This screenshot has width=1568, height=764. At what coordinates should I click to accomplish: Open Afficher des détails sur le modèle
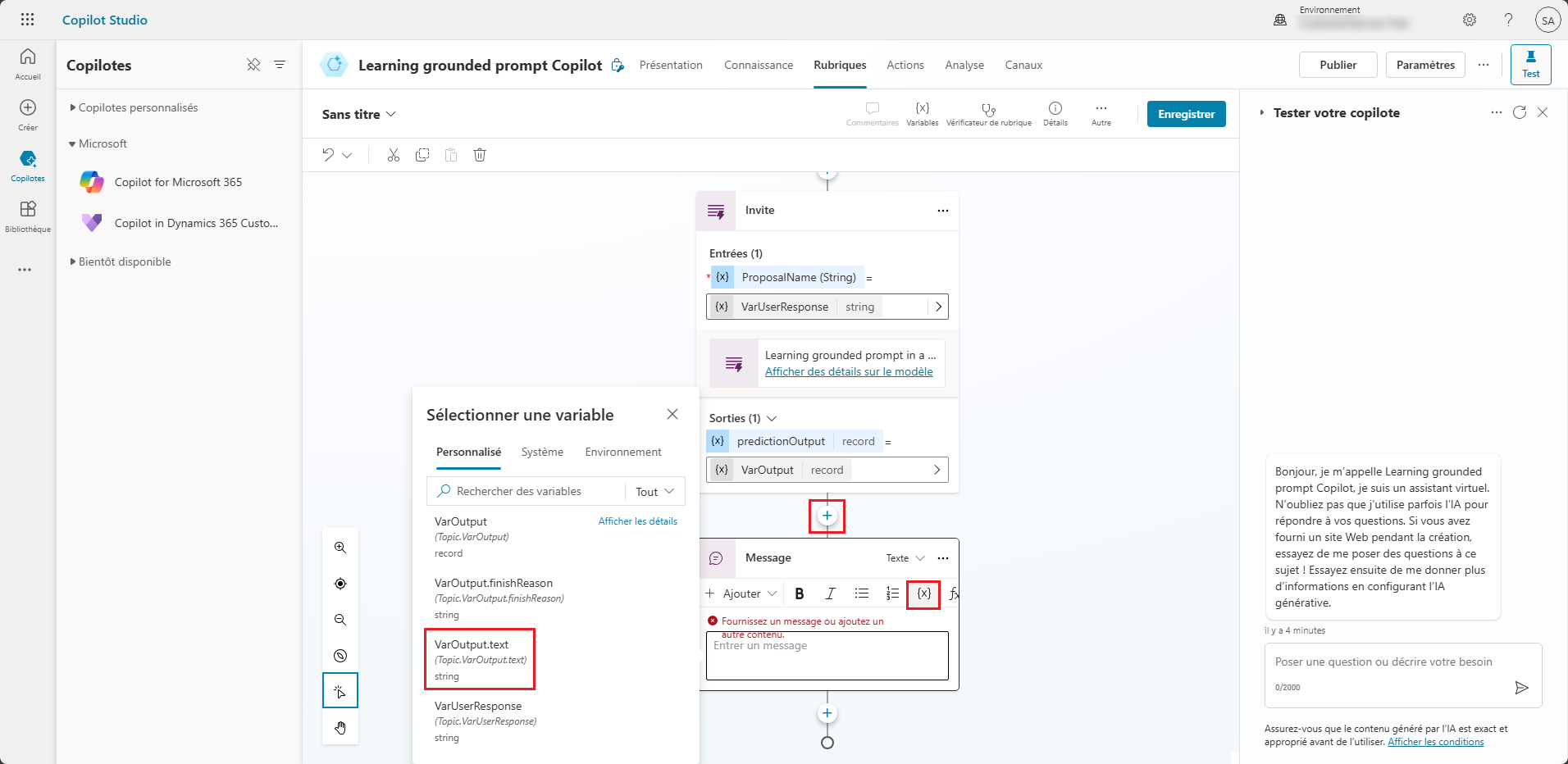(x=849, y=371)
